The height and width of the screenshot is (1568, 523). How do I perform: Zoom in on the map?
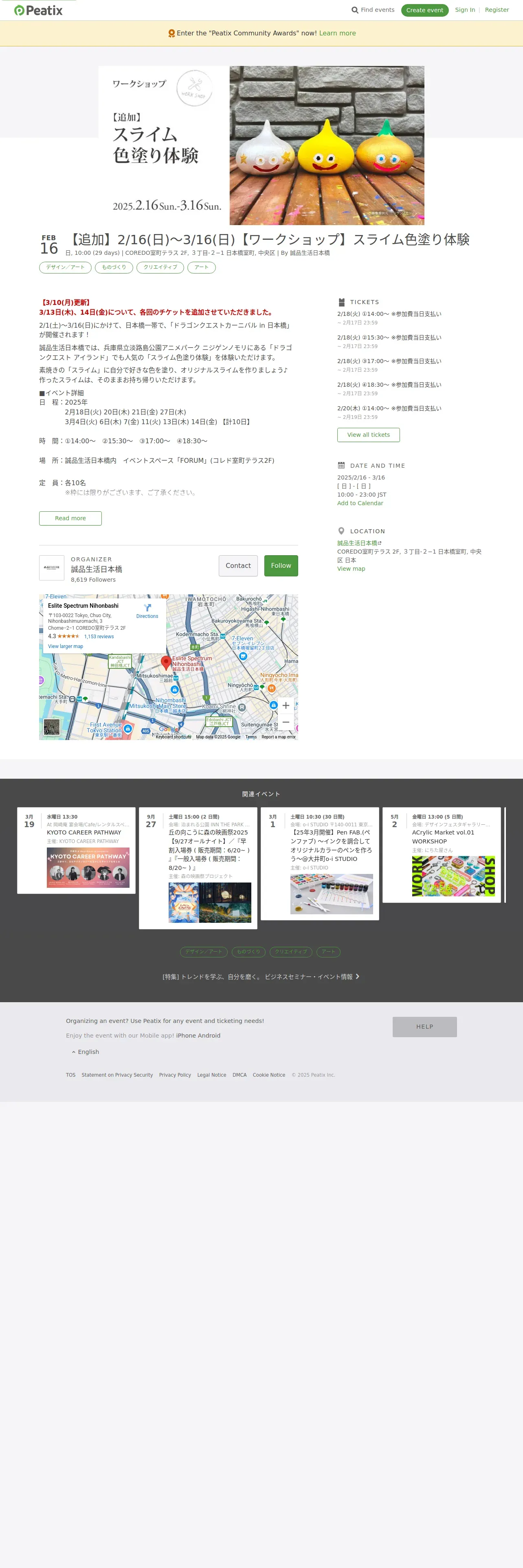[x=286, y=705]
